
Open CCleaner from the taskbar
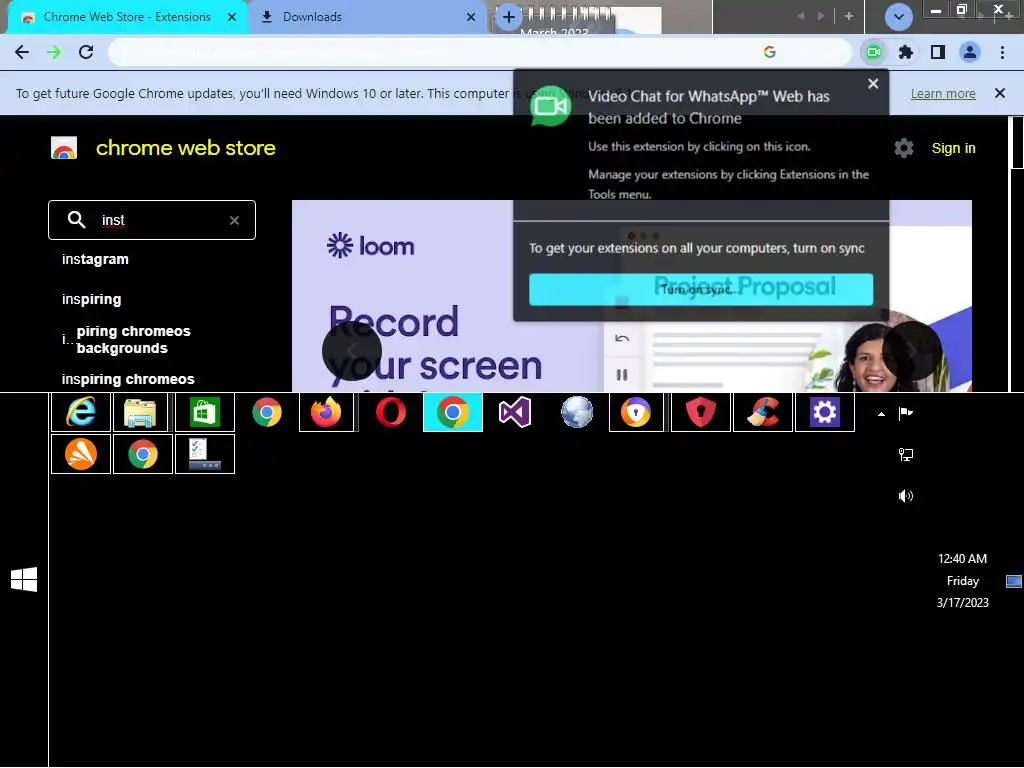[763, 412]
